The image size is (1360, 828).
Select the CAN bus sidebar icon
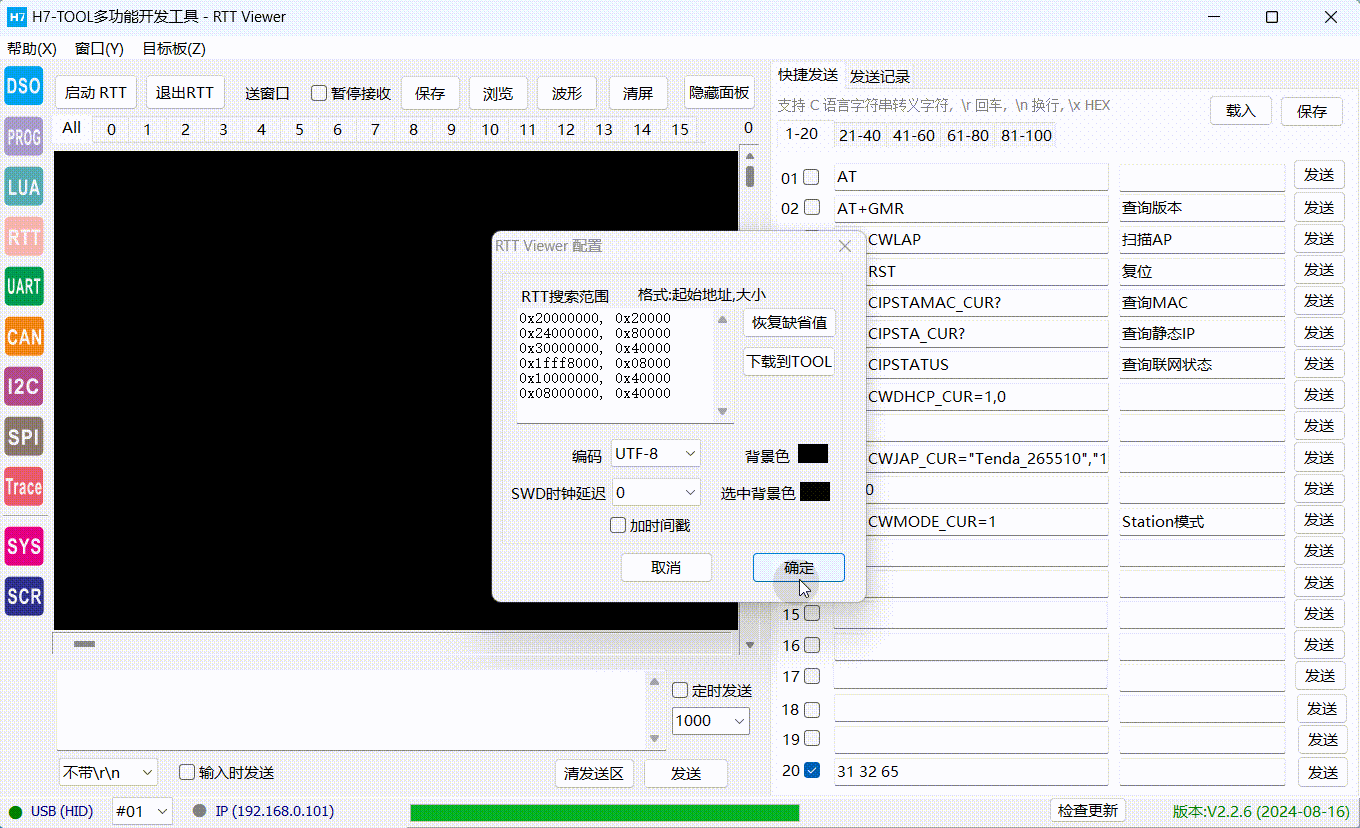[24, 337]
